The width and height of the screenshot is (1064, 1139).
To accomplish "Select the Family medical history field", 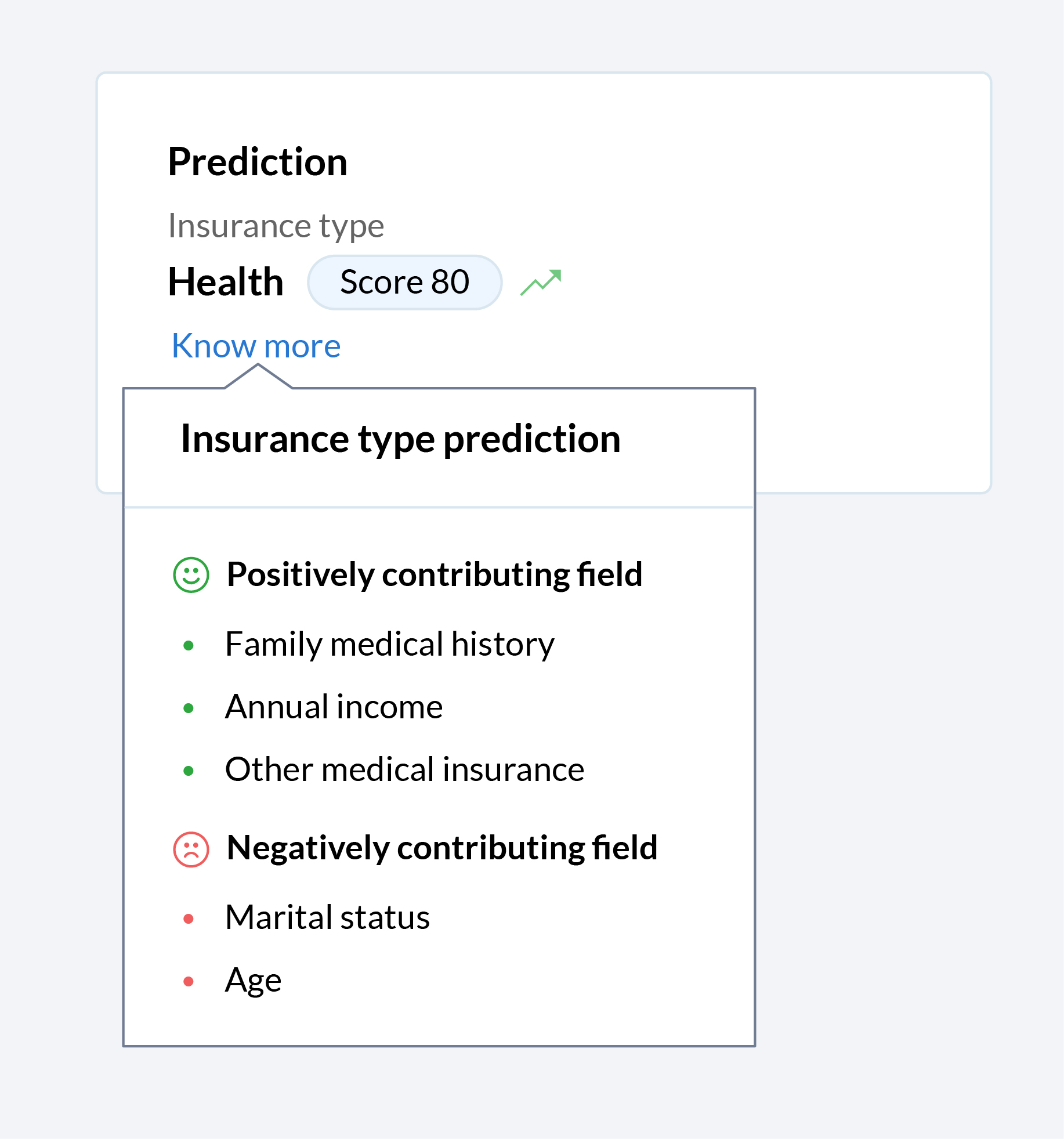I will click(389, 644).
